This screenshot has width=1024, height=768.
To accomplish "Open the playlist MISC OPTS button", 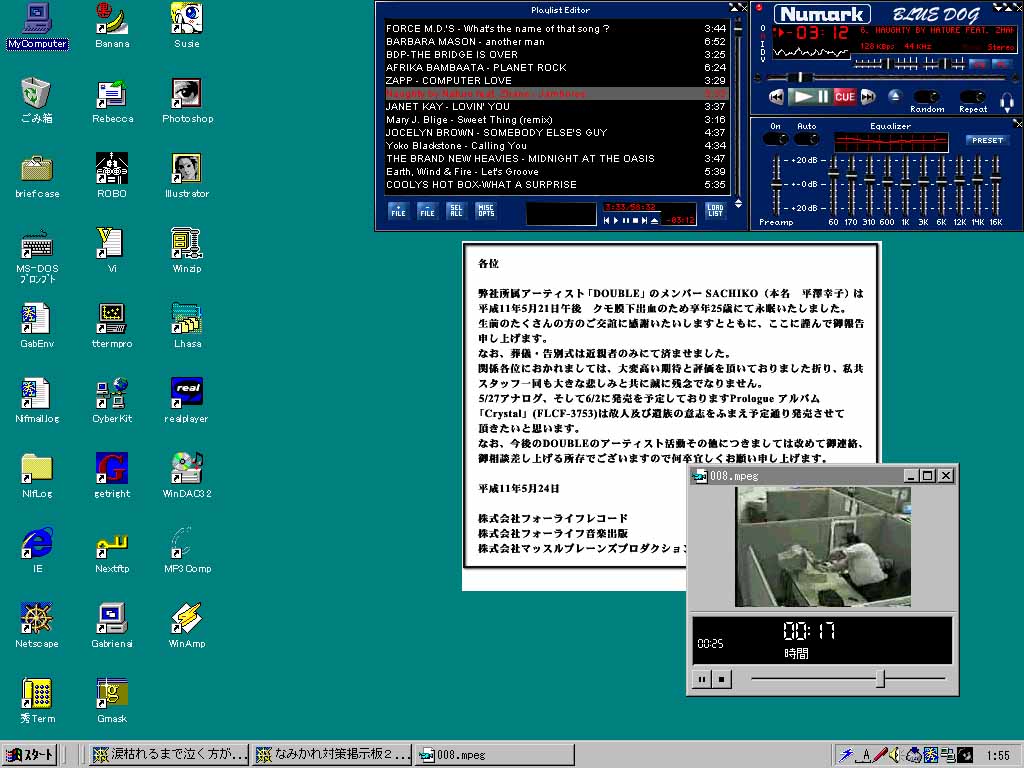I will tap(485, 210).
